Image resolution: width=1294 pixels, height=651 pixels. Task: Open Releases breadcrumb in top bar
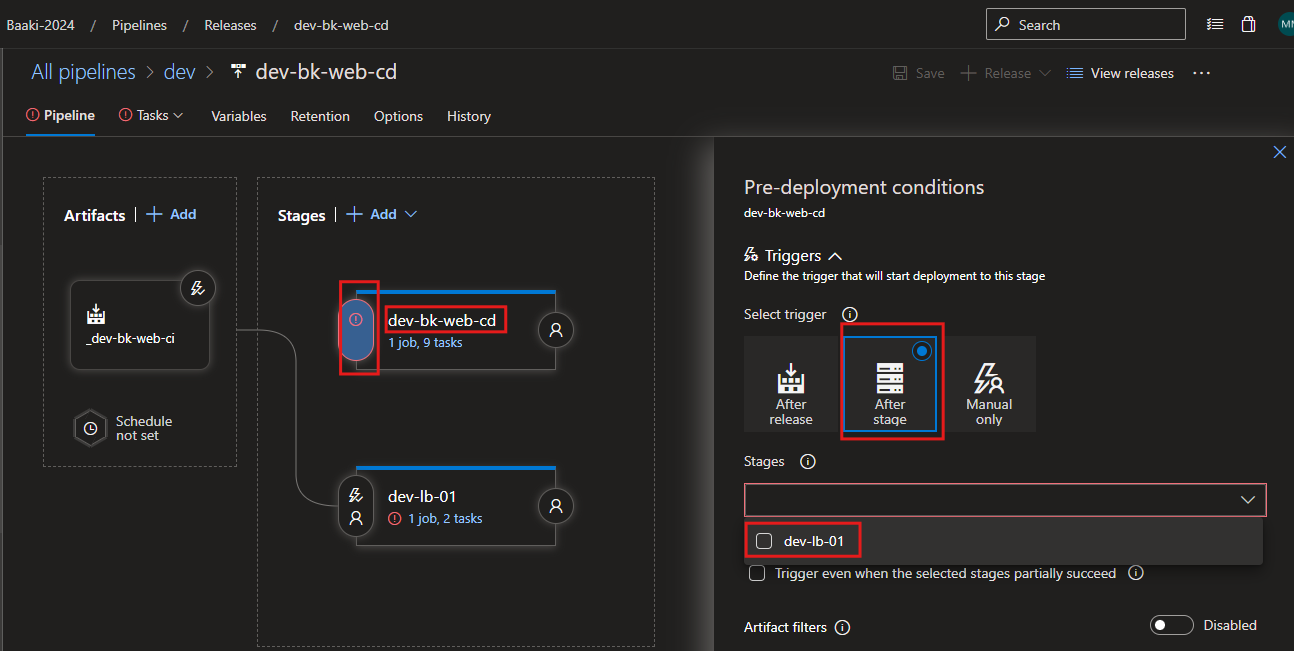(x=230, y=25)
